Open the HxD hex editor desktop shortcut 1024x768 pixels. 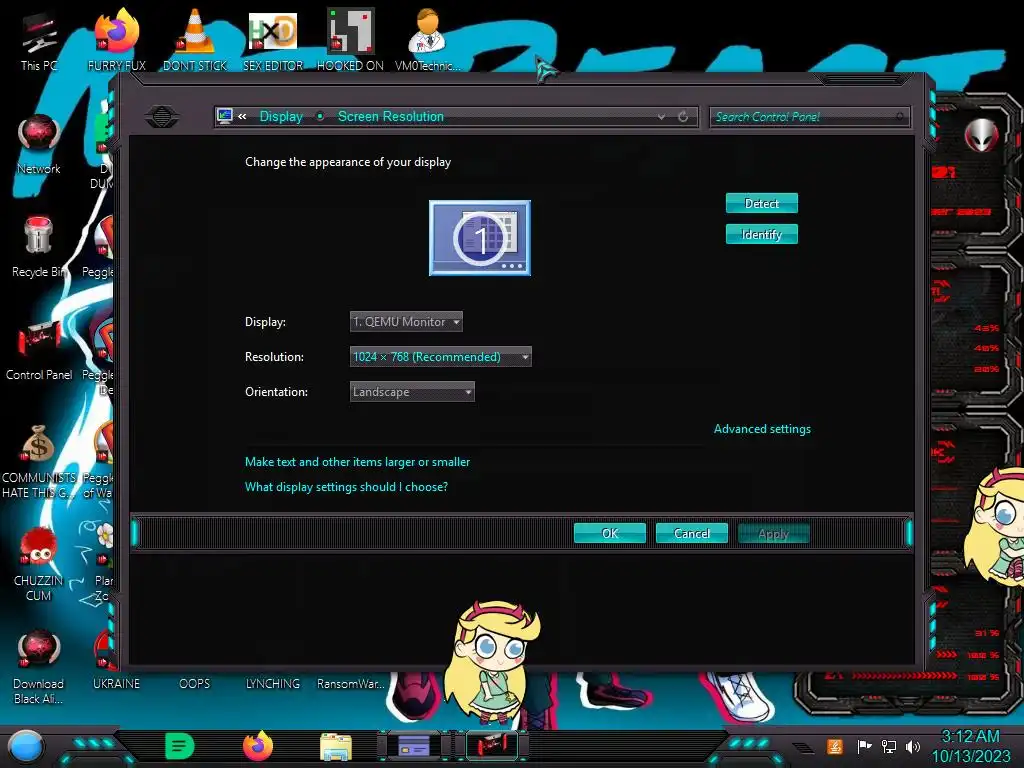point(272,39)
